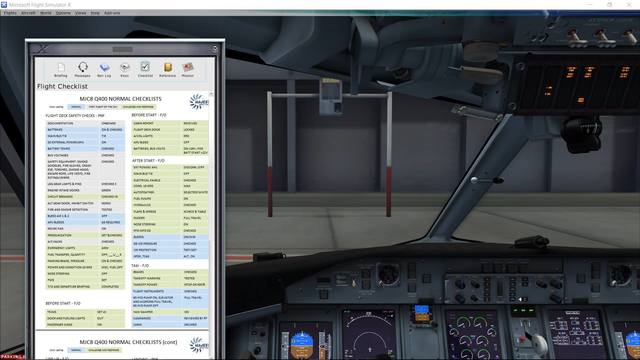
Task: Open the Options menu
Action: click(63, 13)
